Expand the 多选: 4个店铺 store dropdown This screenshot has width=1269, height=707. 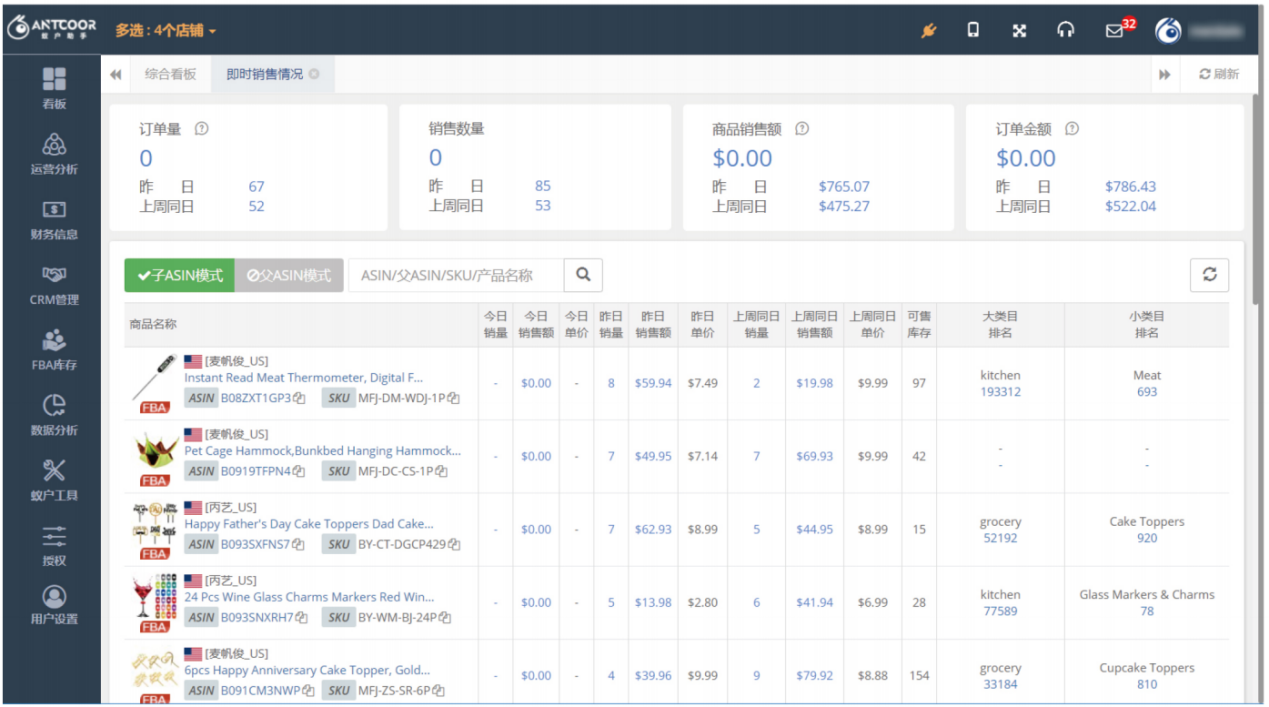(165, 30)
